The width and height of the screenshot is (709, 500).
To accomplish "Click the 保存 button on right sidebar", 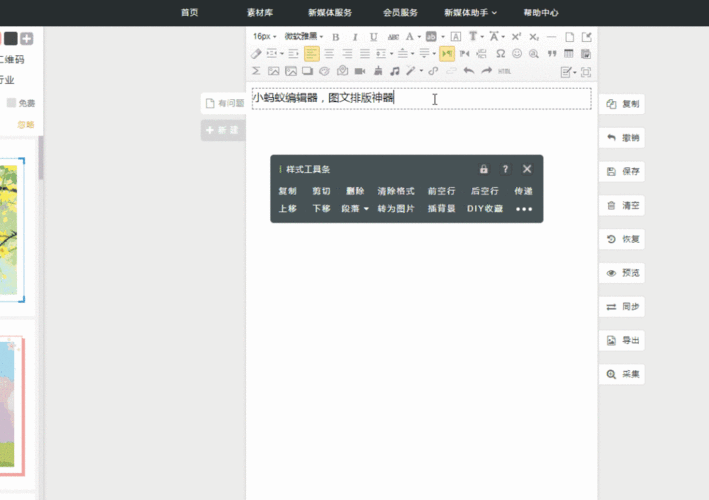I will click(623, 171).
